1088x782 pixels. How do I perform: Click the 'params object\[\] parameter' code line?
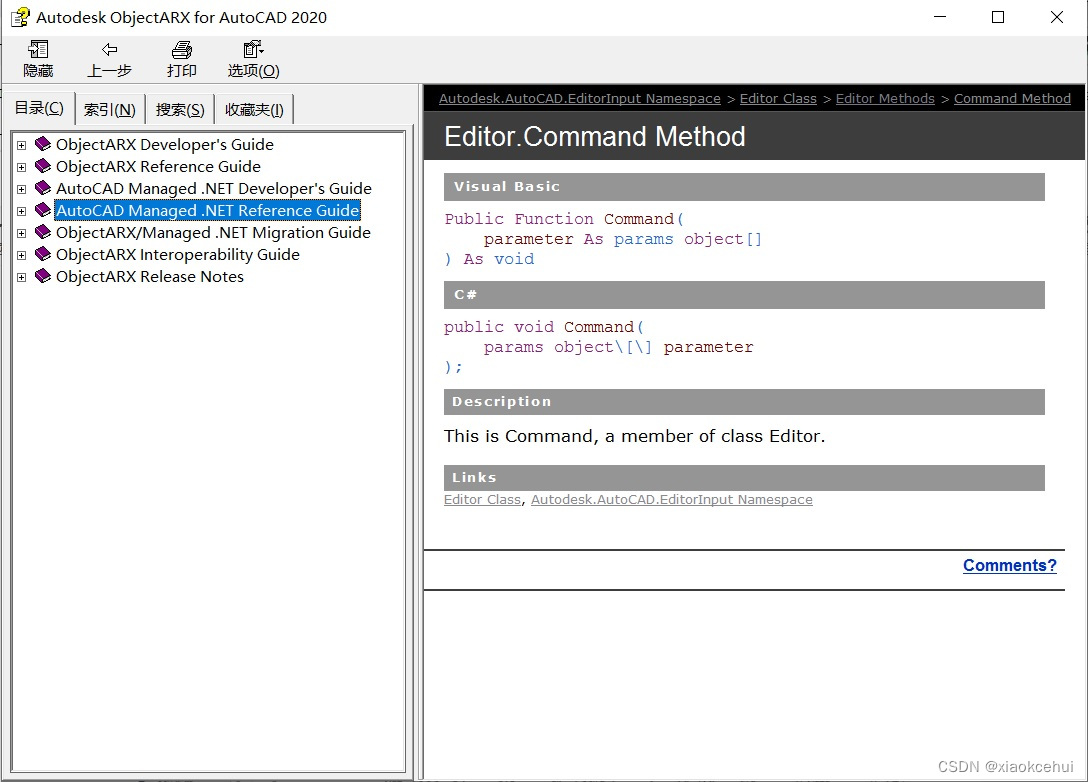618,347
